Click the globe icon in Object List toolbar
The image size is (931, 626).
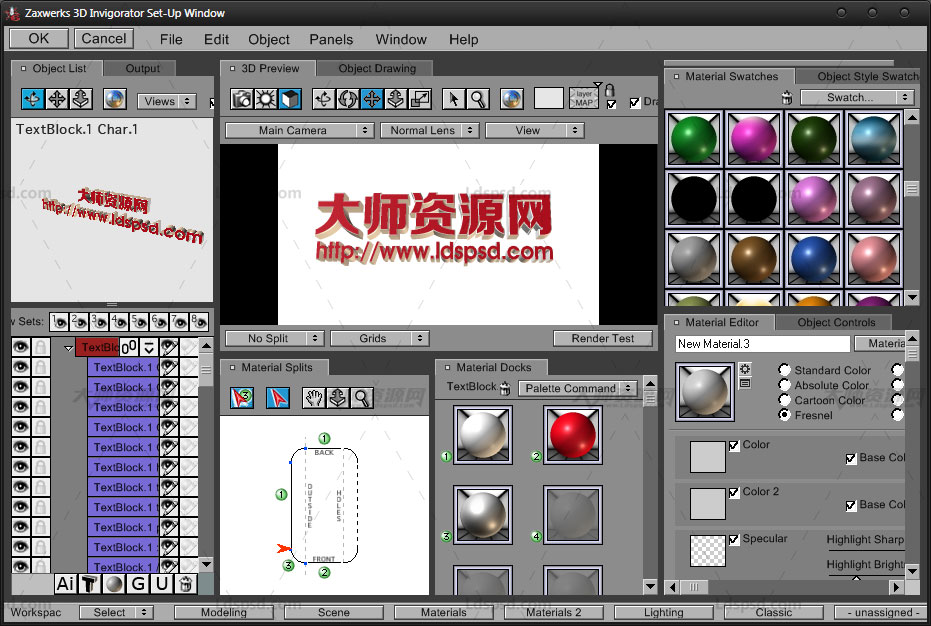[x=115, y=99]
